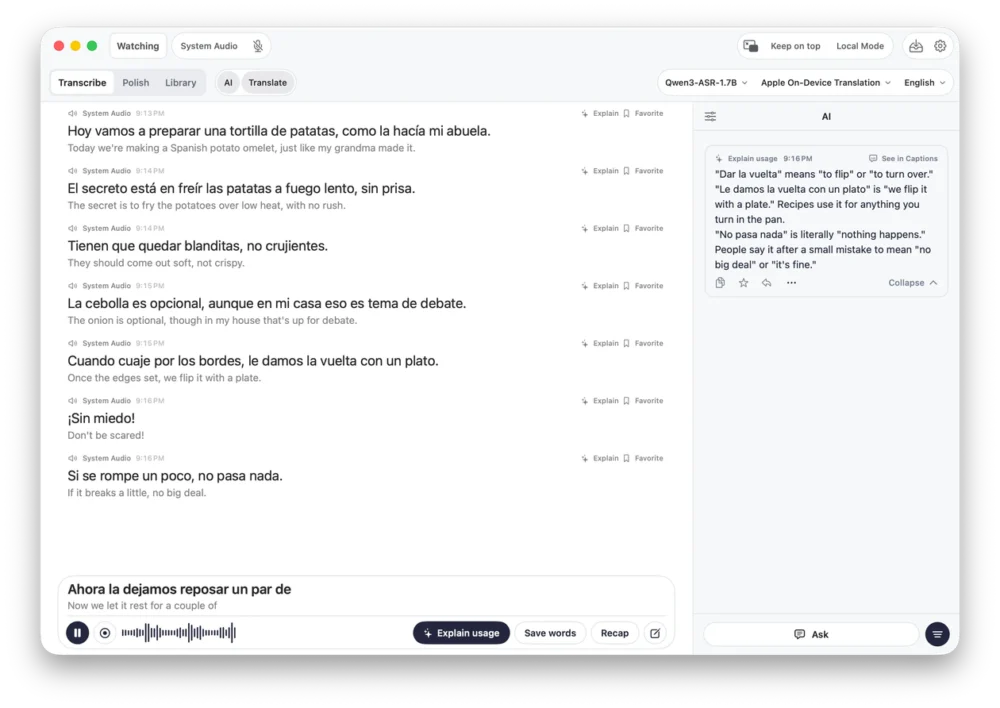Click translation 'They should come out soft, not crispy.'
The height and width of the screenshot is (708, 1000).
tap(156, 263)
